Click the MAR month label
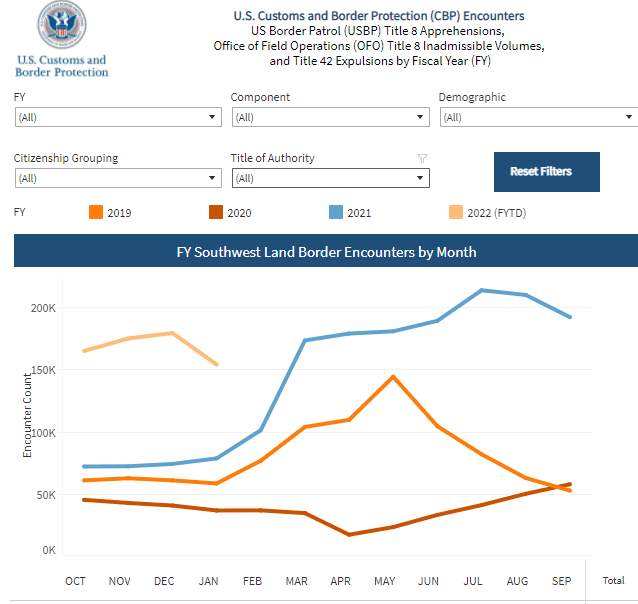 pos(297,581)
